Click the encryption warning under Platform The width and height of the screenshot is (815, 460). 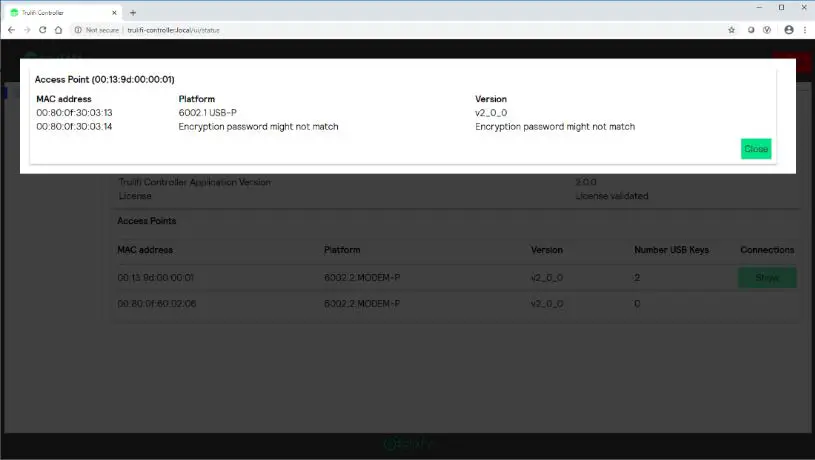point(258,126)
